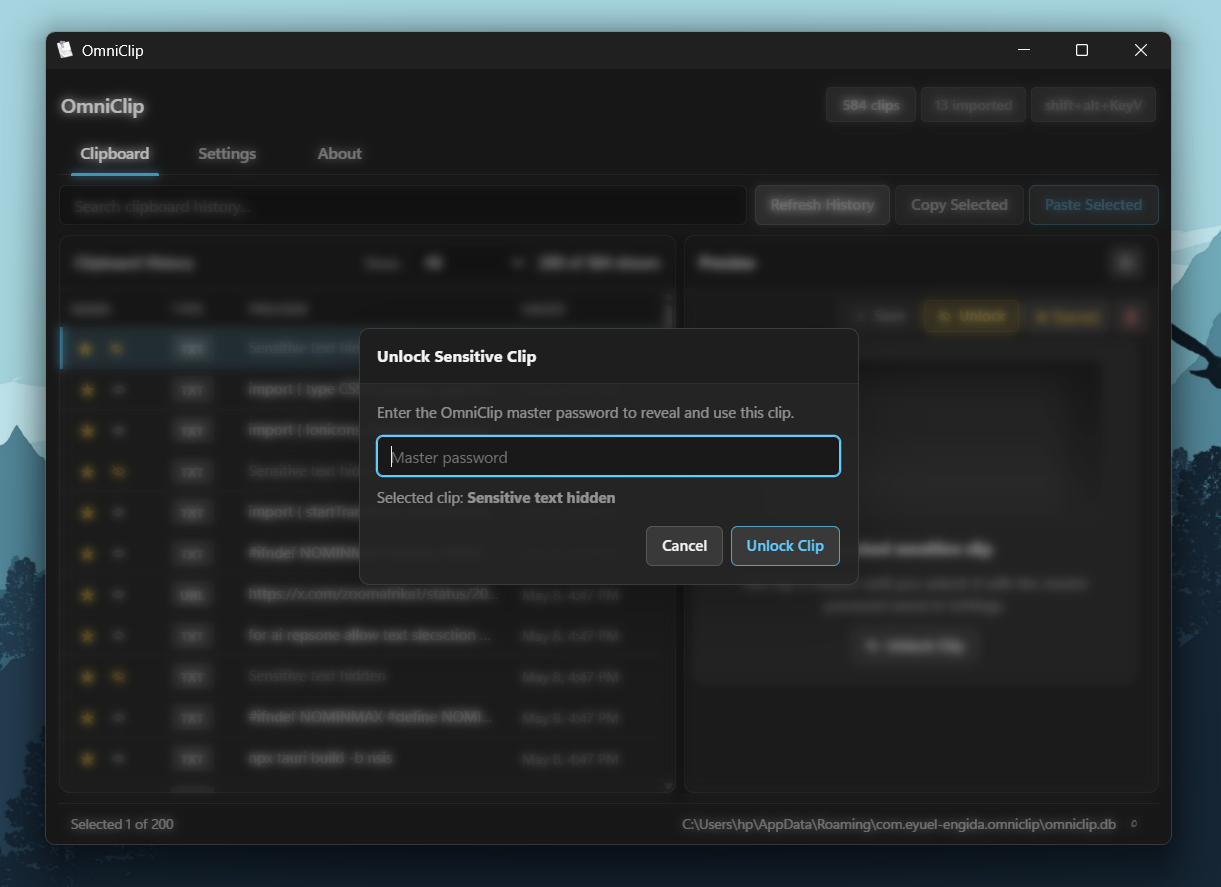Click Unlock Clip button inside the Preview panel

tap(916, 646)
